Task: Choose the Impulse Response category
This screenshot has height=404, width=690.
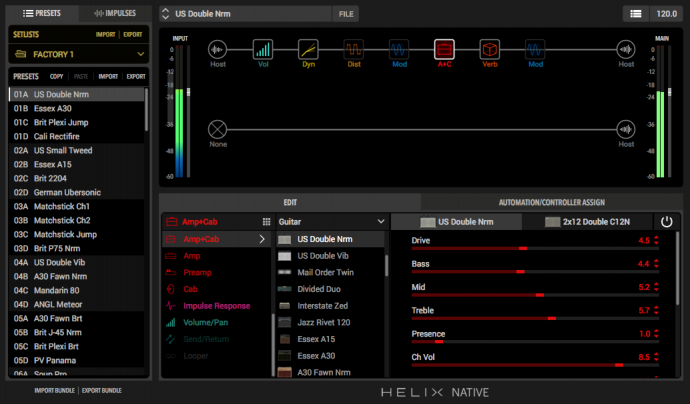Action: click(x=217, y=306)
